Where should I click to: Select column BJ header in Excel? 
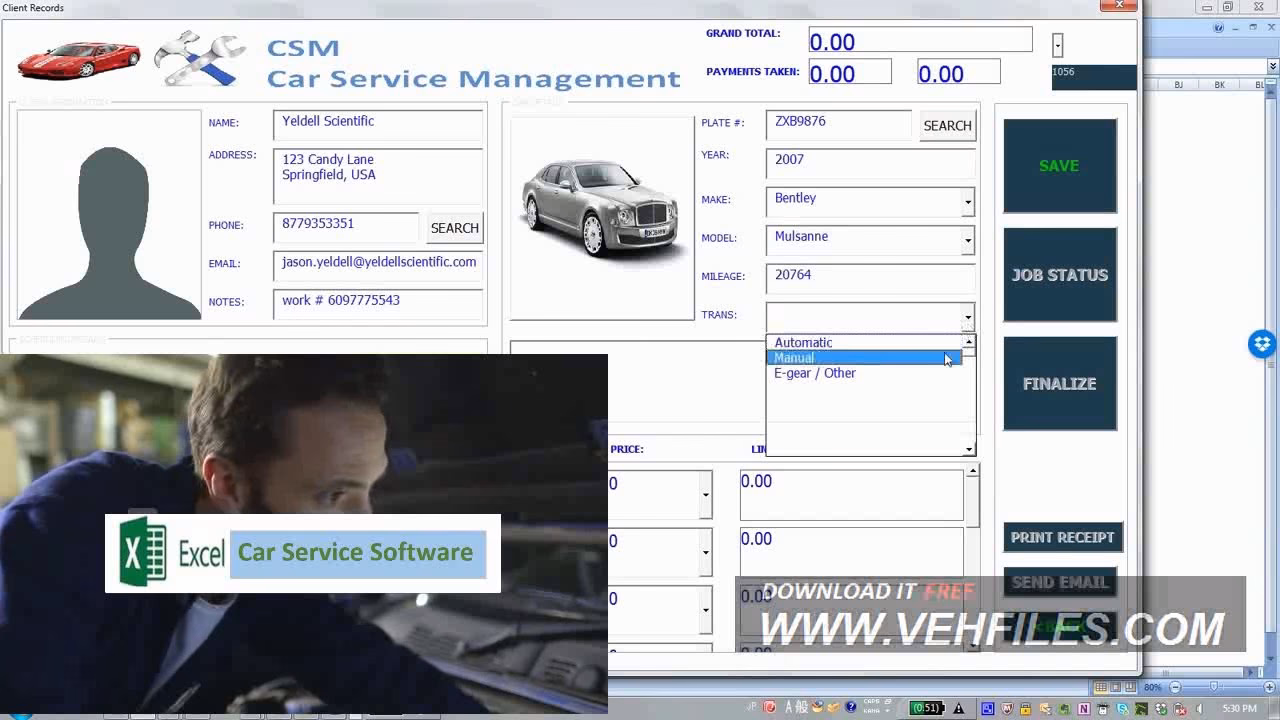point(1178,85)
